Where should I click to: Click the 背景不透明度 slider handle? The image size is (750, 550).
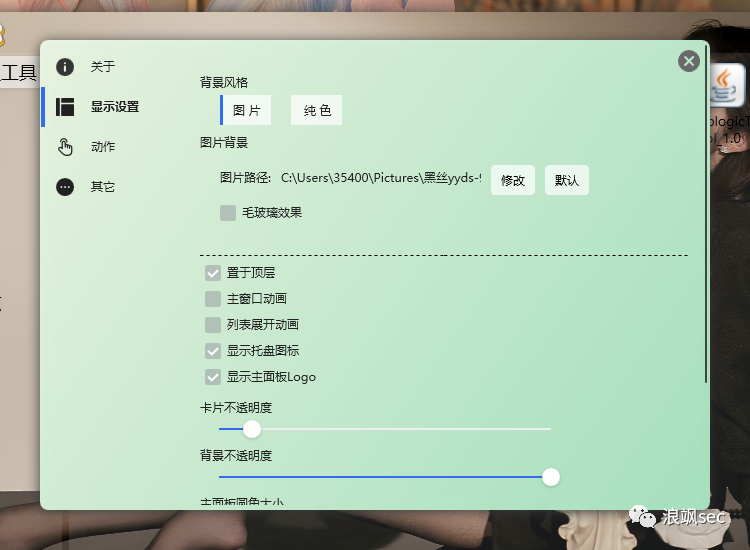(x=551, y=477)
